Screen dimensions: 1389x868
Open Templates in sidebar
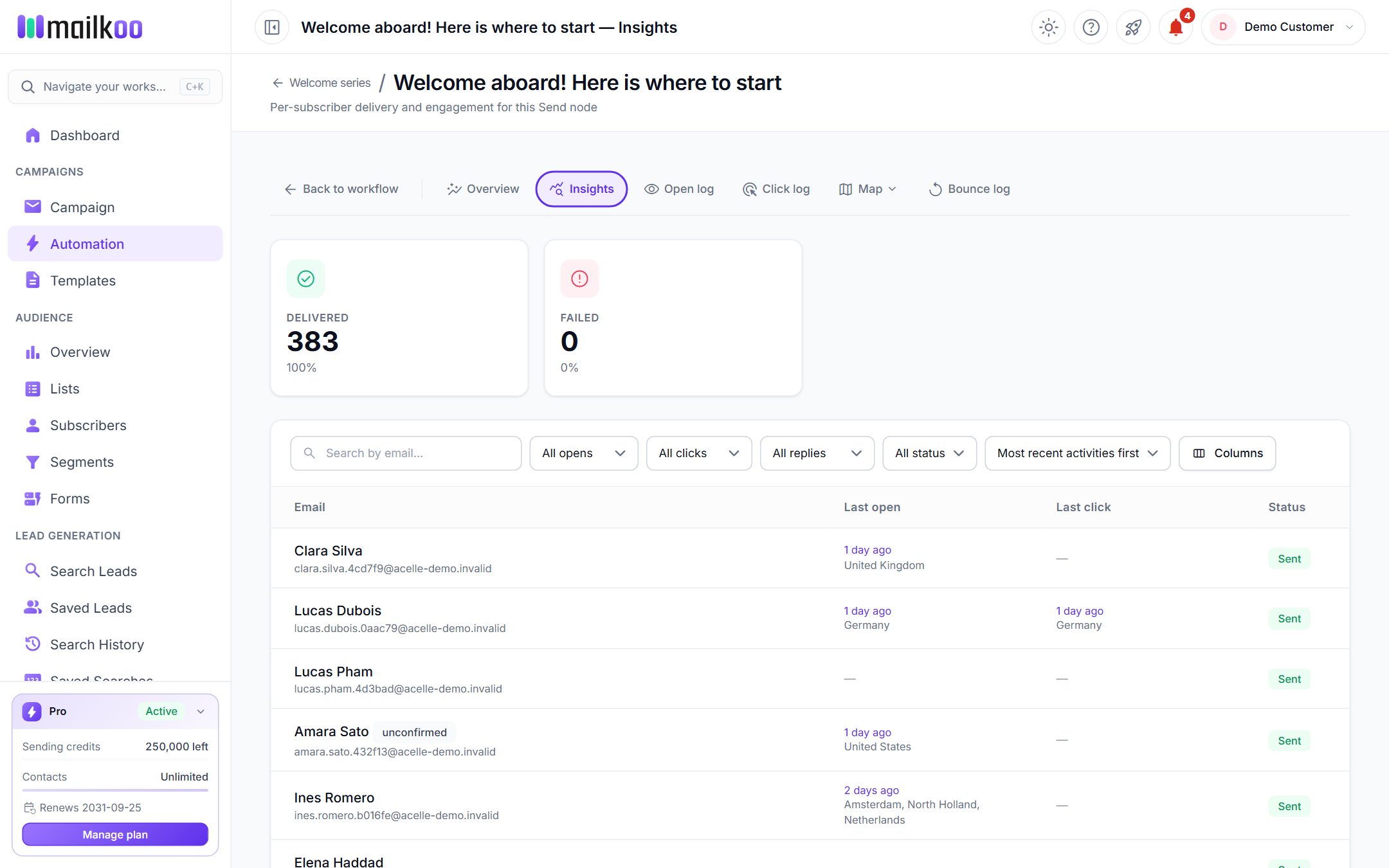click(115, 280)
